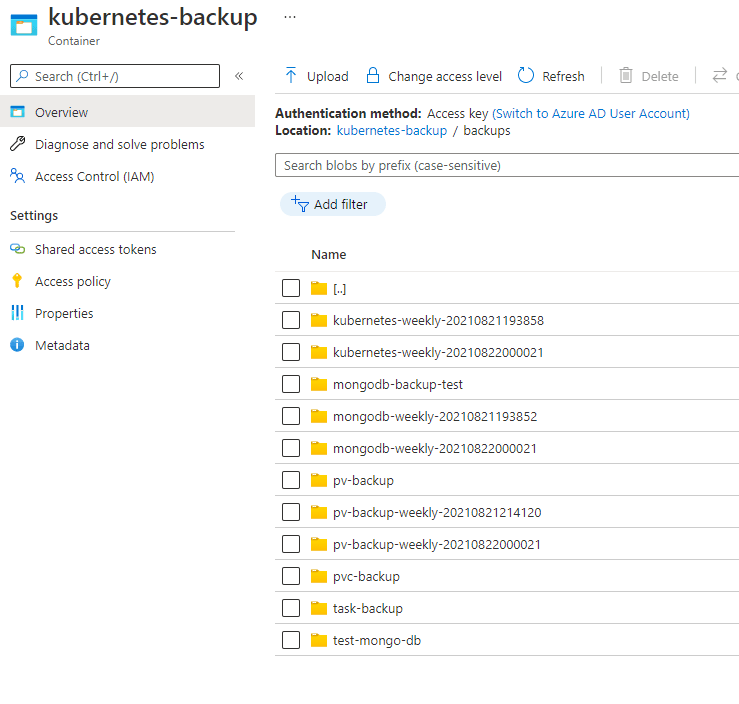Click kubernetes-backup breadcrumb link

[392, 131]
